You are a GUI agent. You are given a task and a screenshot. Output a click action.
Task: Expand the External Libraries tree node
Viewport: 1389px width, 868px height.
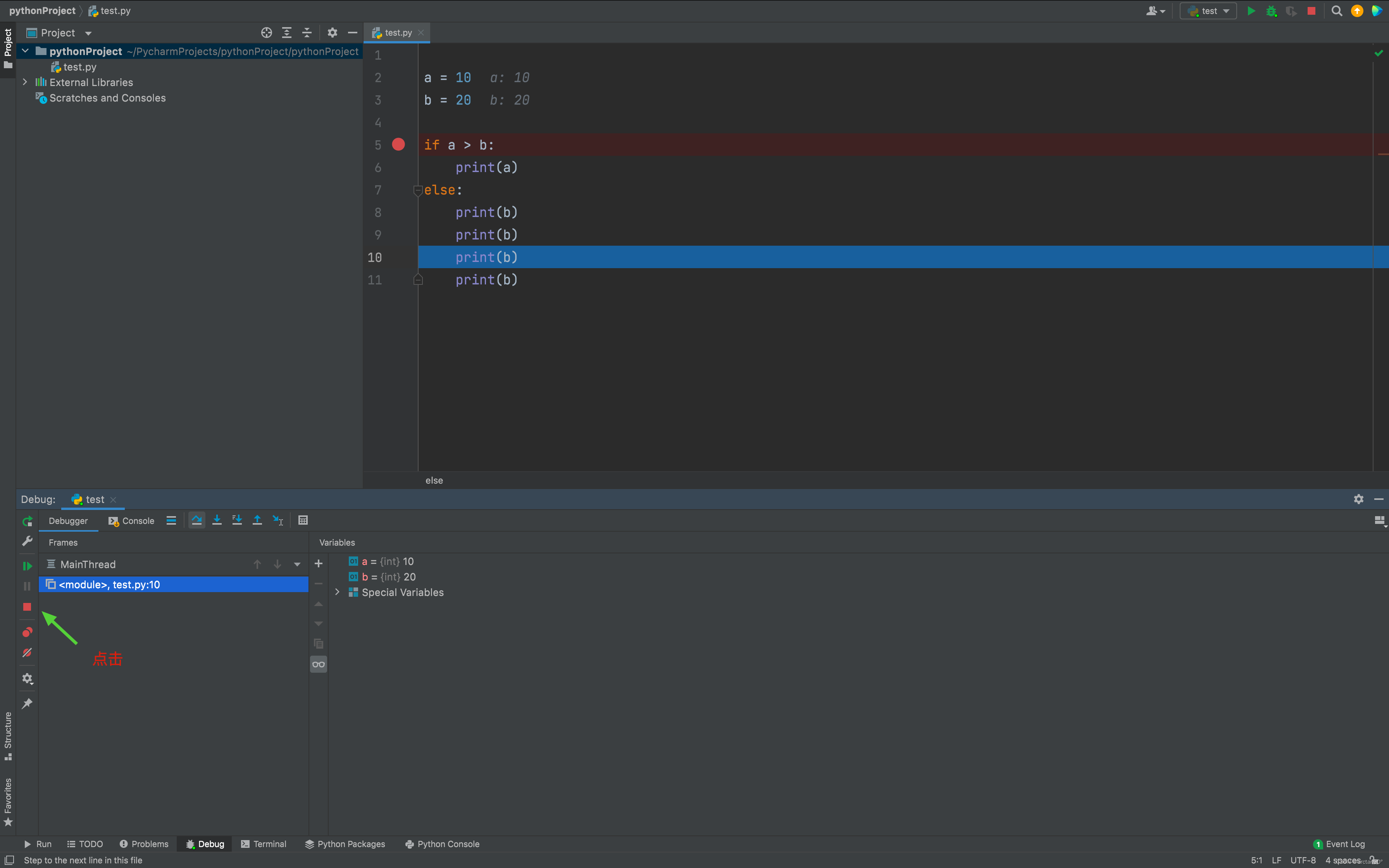point(25,82)
